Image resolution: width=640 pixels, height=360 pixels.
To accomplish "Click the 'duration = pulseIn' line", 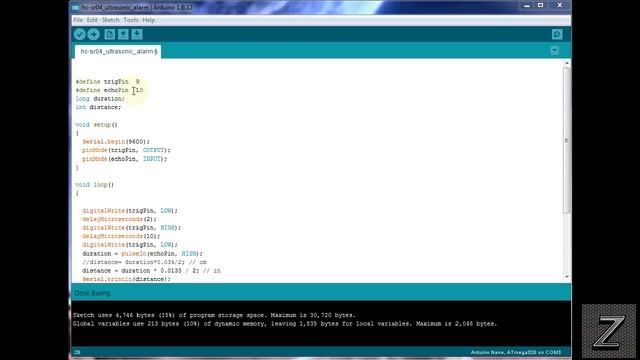I will (x=142, y=253).
